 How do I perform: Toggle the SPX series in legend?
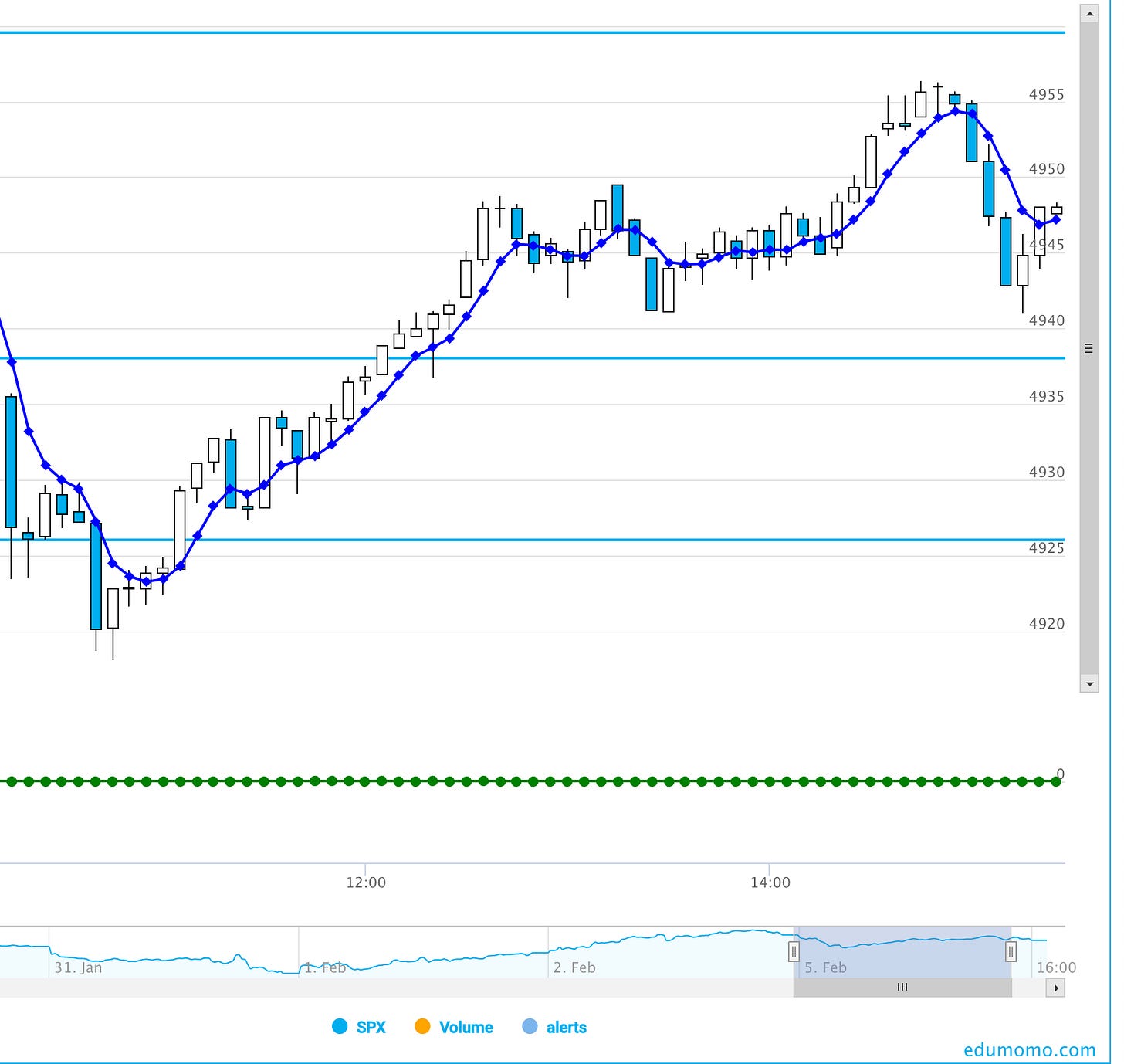359,1027
